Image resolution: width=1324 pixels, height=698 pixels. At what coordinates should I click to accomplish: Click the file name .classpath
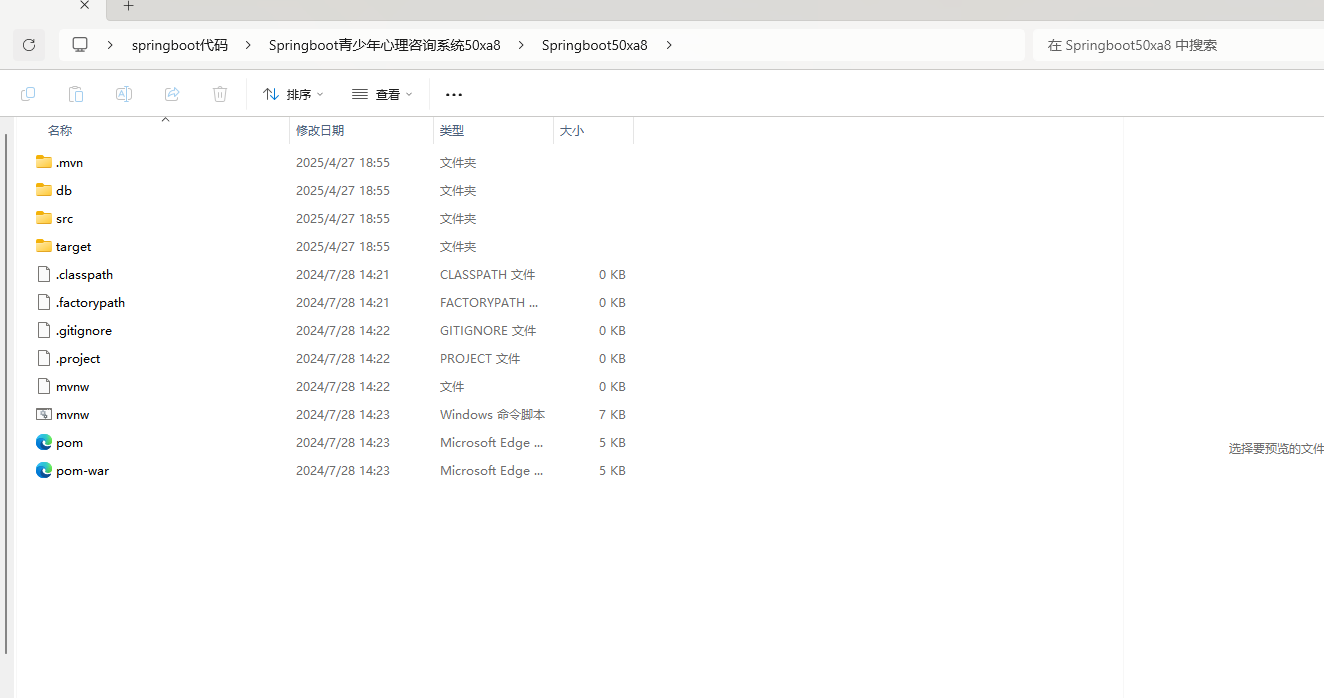tap(84, 275)
